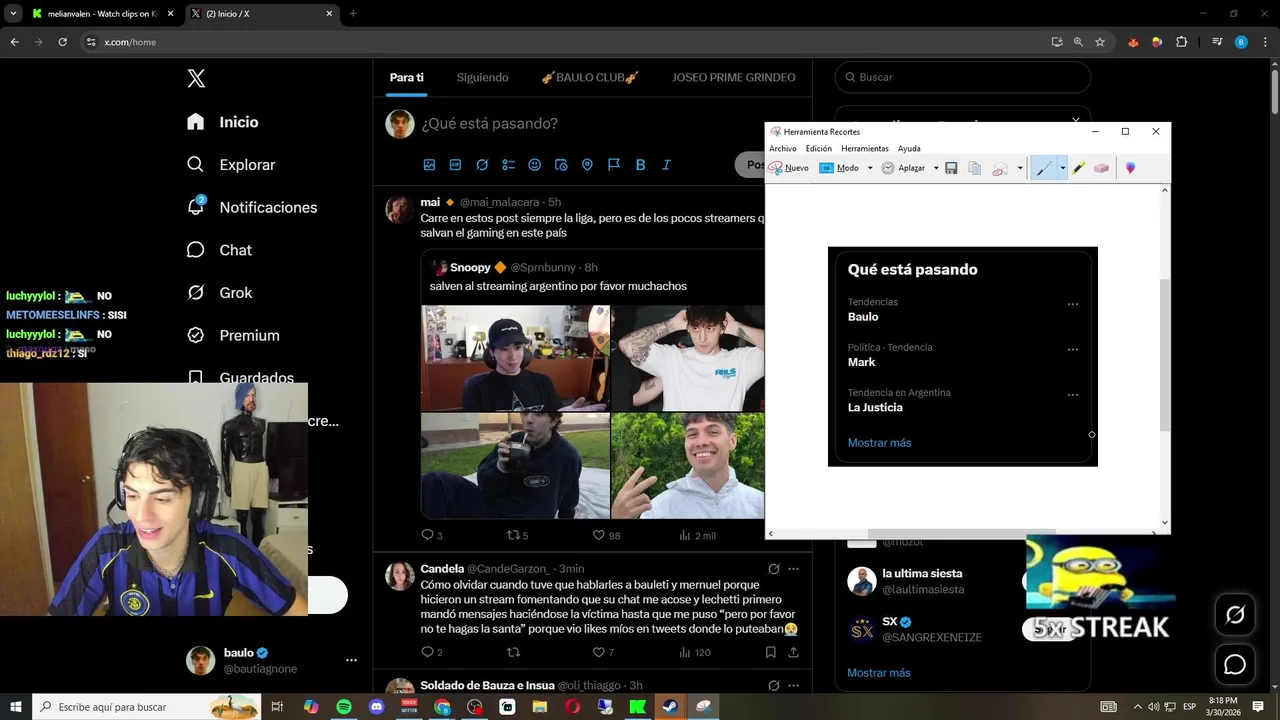The image size is (1280, 720).
Task: Open Notificaciones in X sidebar
Action: (x=252, y=207)
